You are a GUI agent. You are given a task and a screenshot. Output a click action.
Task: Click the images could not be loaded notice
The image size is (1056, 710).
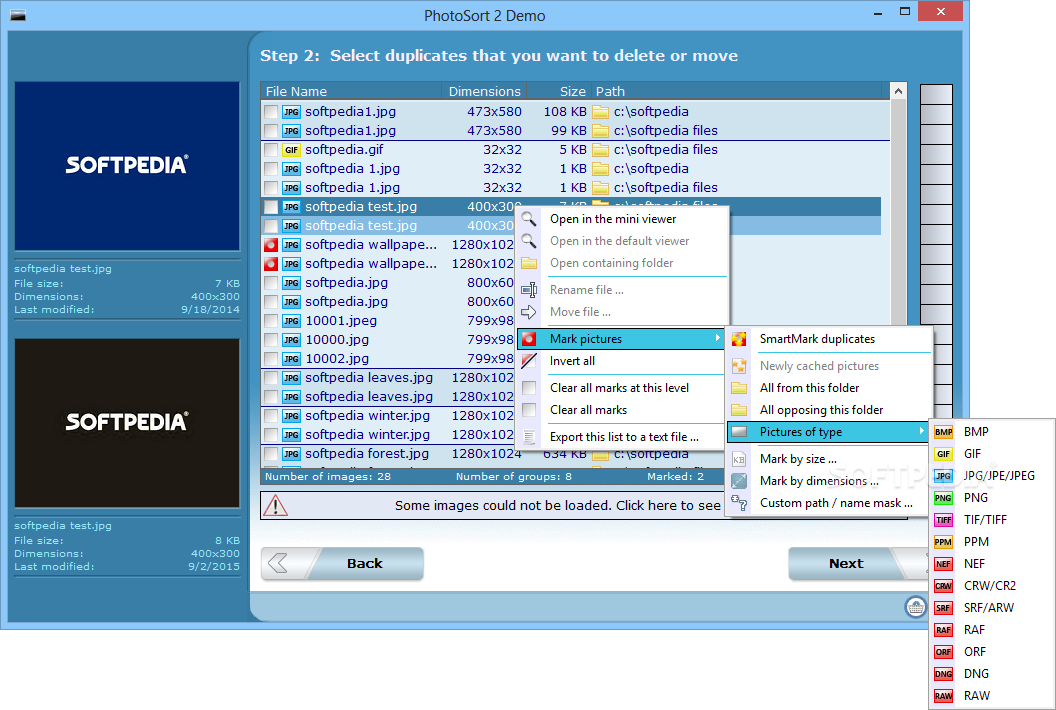(x=557, y=505)
